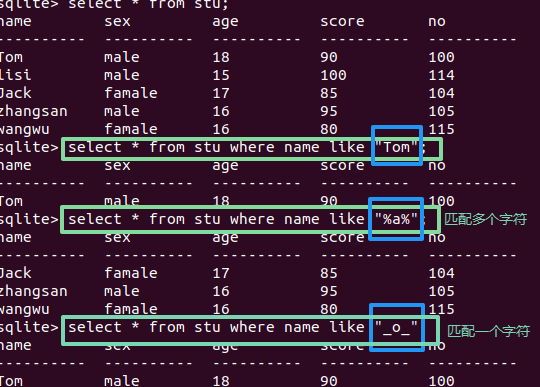This screenshot has height=387, width=540.
Task: Click score "95" in zhangsan's row of the first table
Action: [329, 111]
